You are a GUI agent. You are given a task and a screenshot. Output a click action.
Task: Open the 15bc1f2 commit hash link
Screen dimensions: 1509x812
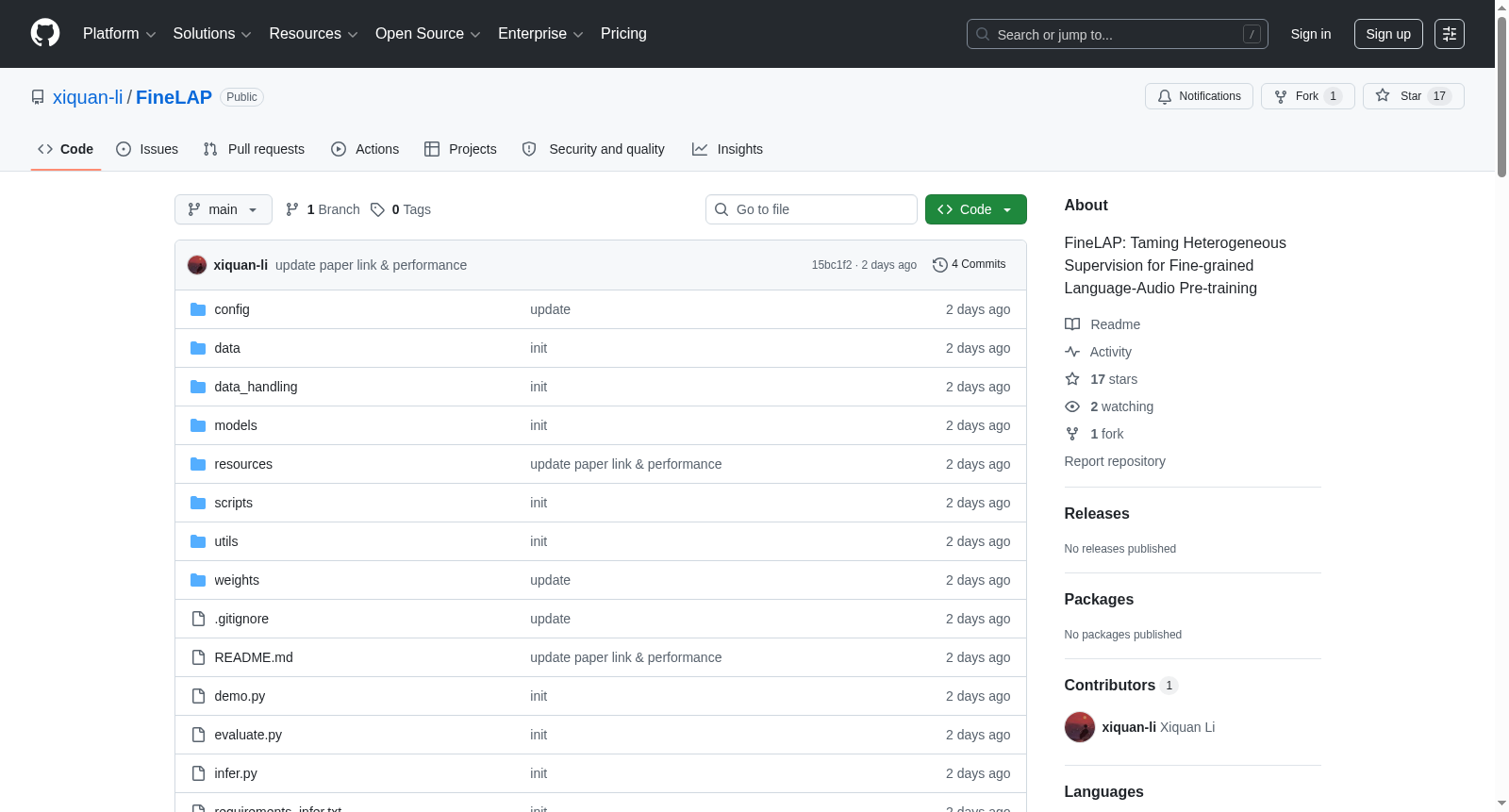click(x=832, y=265)
